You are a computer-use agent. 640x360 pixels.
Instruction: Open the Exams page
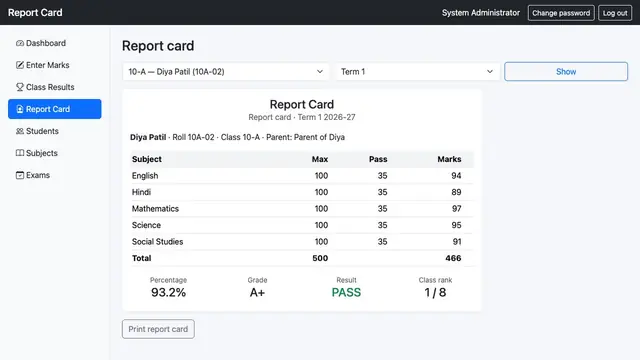tap(55, 175)
